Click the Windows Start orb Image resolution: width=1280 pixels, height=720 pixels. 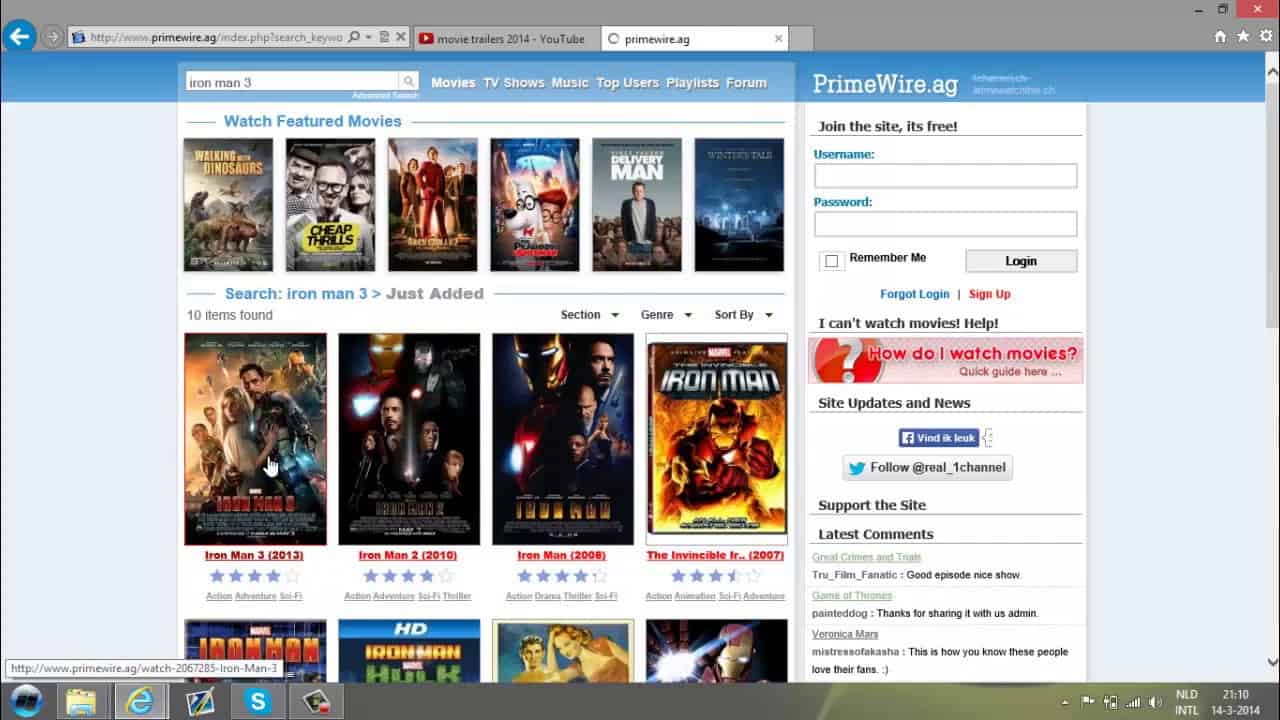point(26,701)
